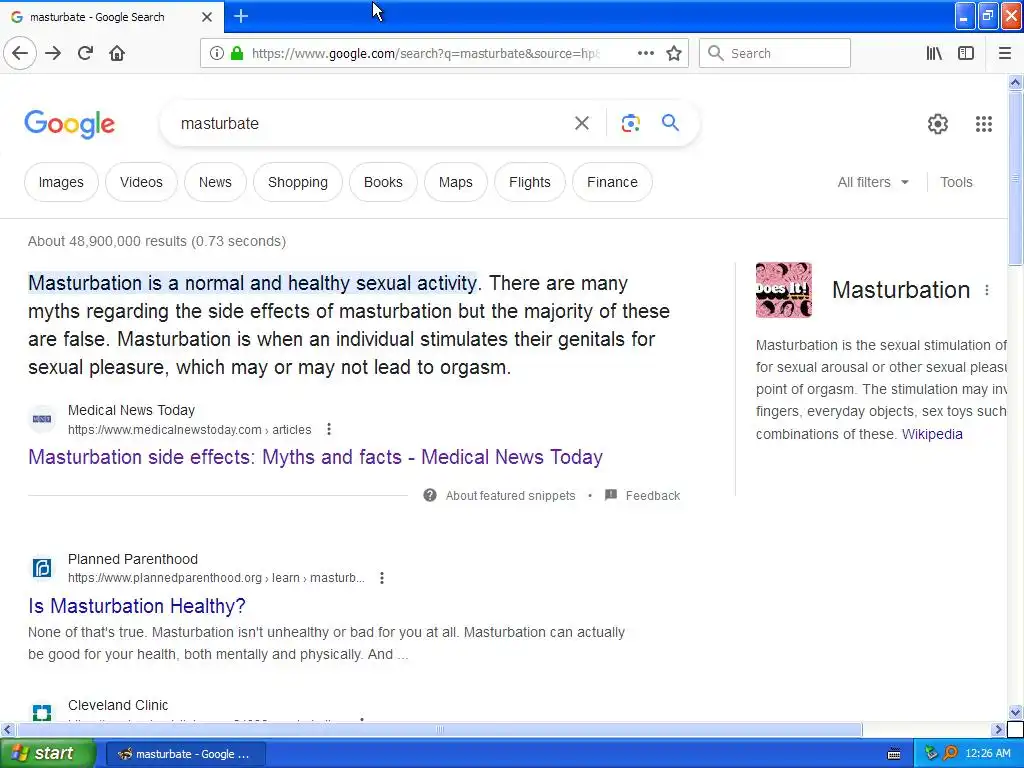This screenshot has height=768, width=1024.
Task: Expand the All filters dropdown
Action: pos(872,182)
